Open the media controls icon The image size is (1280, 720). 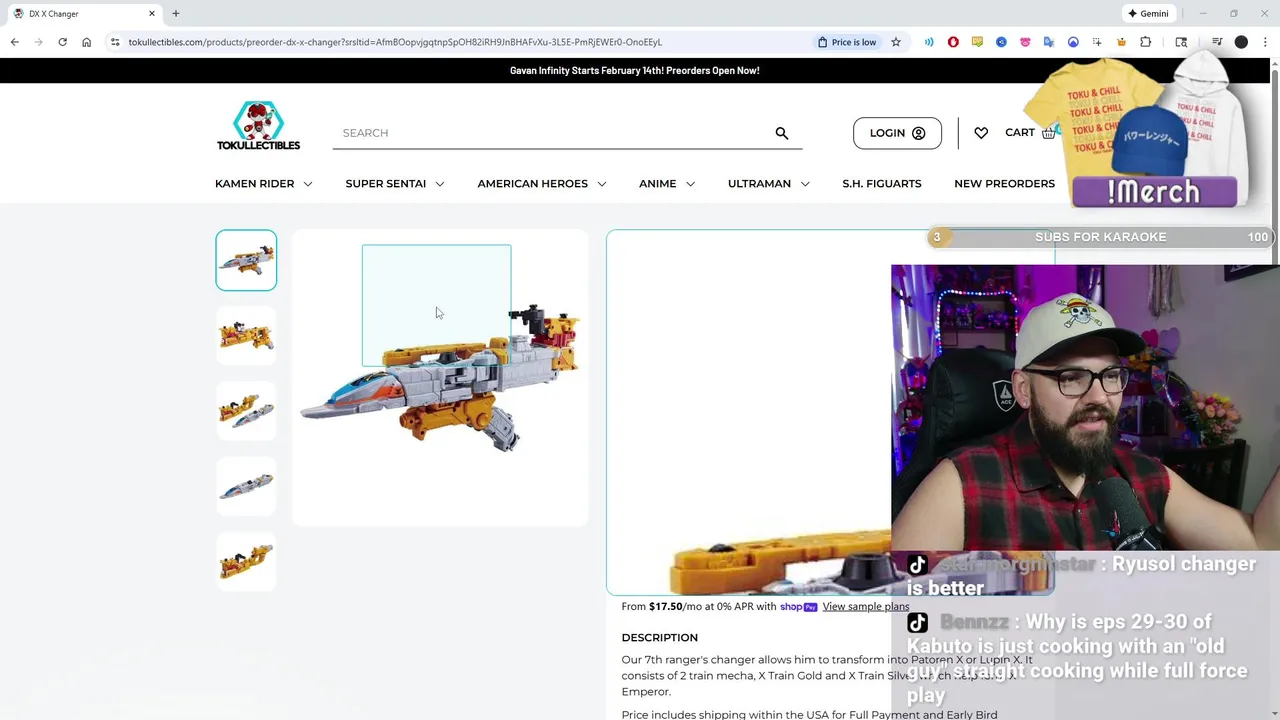click(1217, 42)
